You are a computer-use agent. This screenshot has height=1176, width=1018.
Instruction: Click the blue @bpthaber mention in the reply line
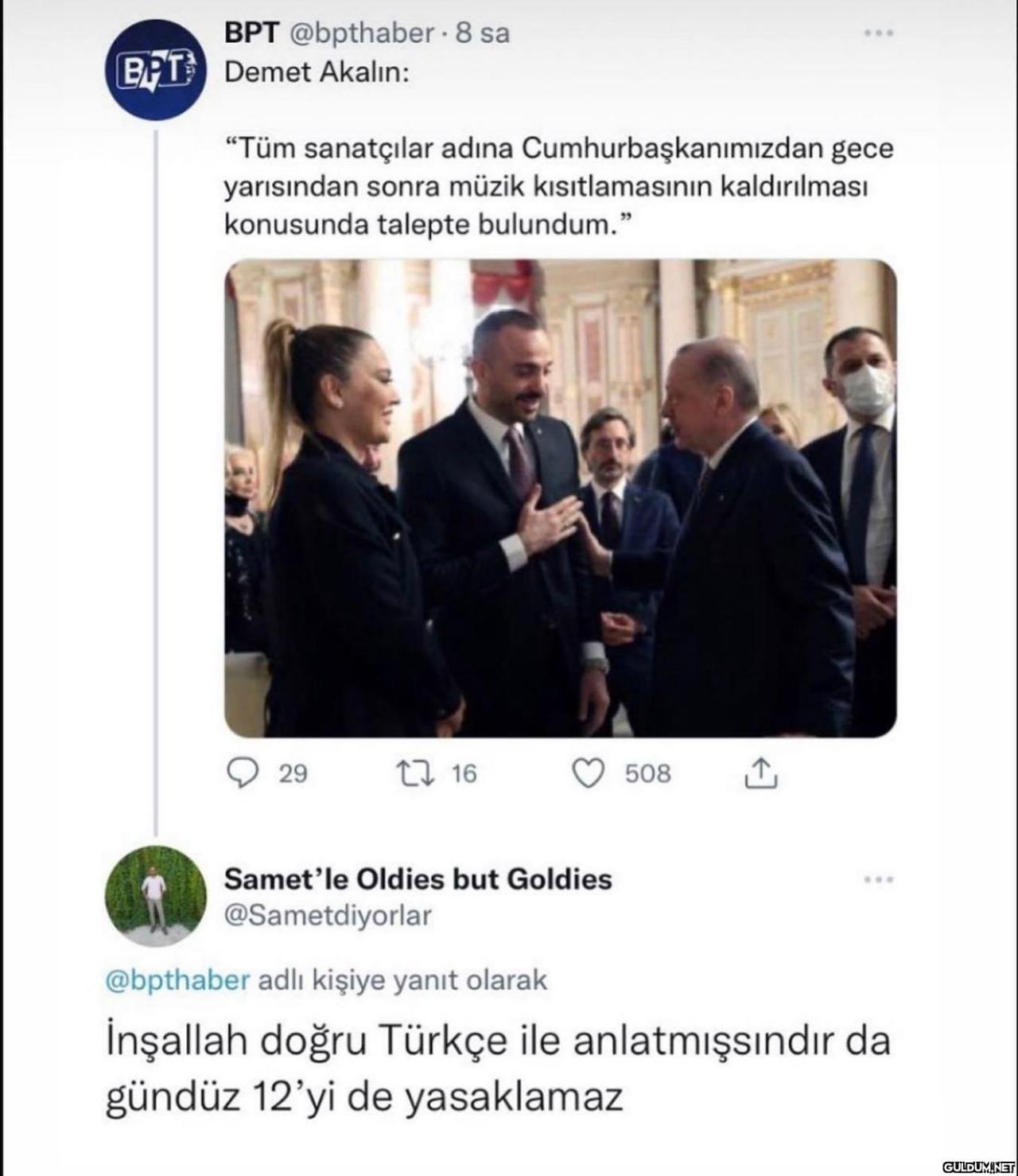click(x=178, y=979)
